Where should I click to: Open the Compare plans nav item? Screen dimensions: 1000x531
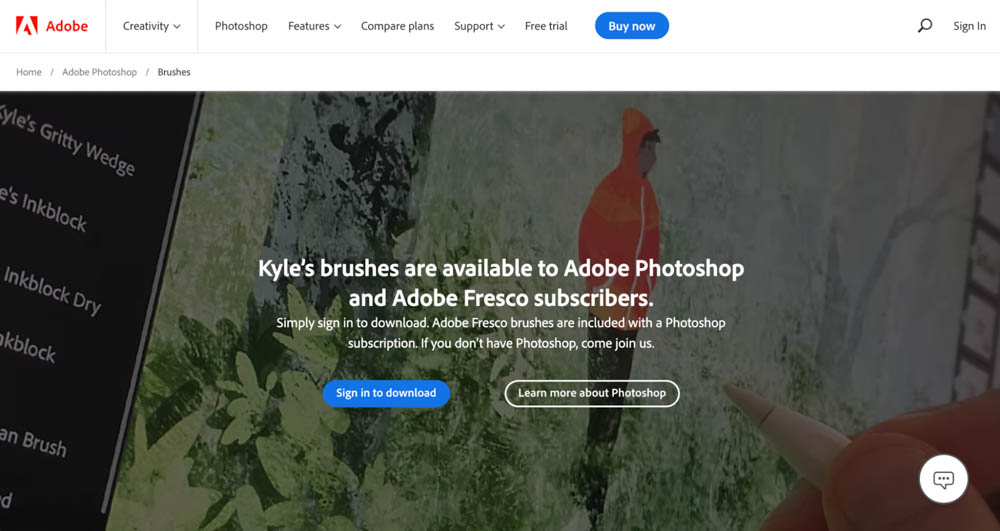[x=397, y=26]
